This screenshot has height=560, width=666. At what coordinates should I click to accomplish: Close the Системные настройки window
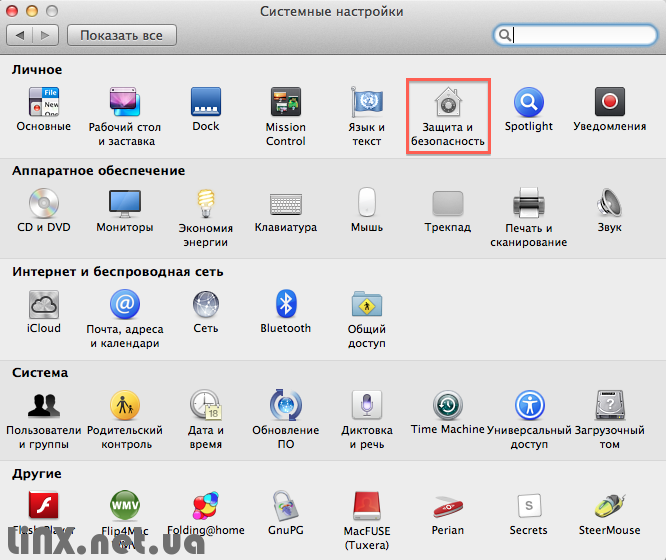point(12,11)
